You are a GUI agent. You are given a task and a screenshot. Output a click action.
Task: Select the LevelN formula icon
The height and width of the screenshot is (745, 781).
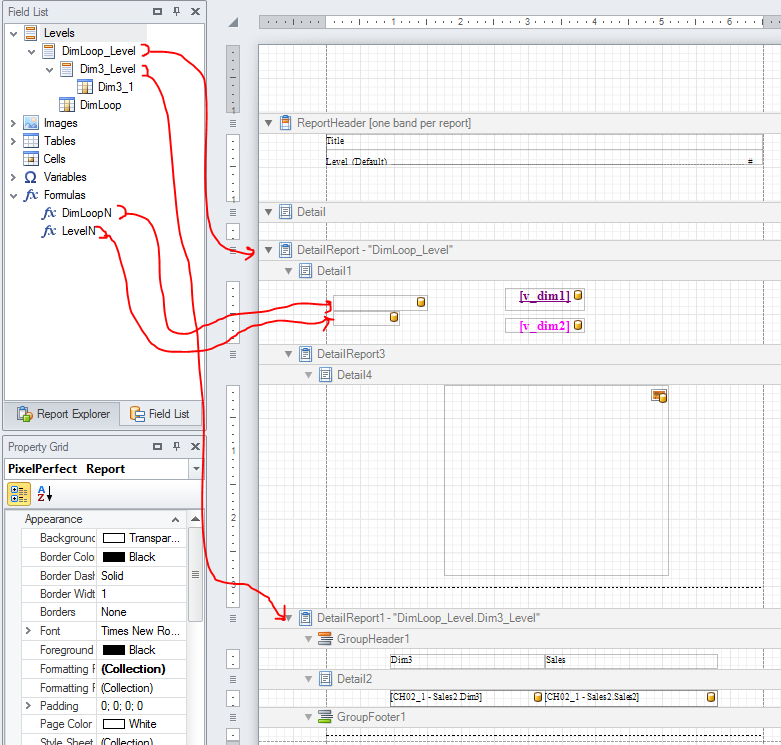49,231
